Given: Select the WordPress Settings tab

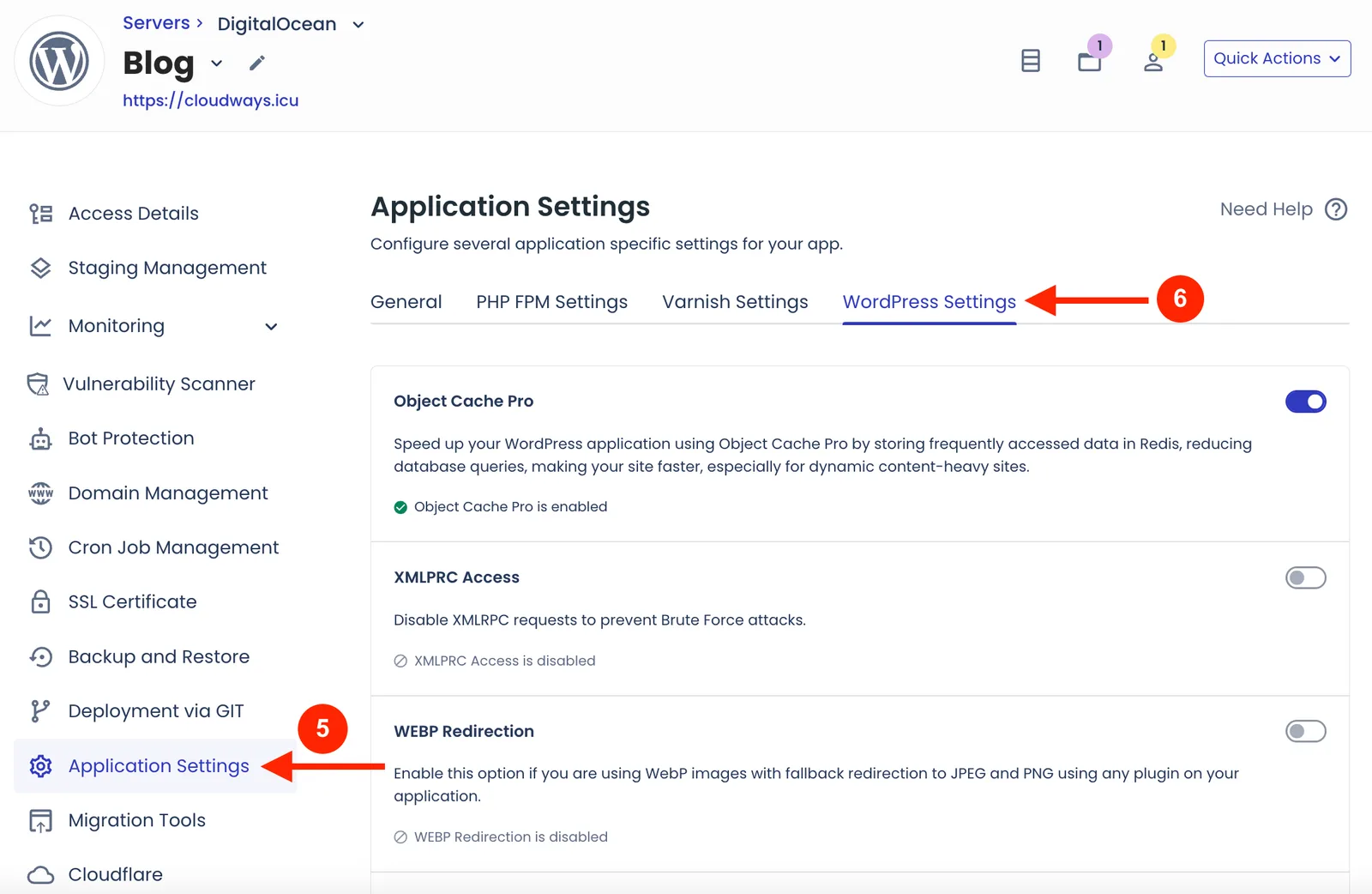Looking at the screenshot, I should 930,302.
